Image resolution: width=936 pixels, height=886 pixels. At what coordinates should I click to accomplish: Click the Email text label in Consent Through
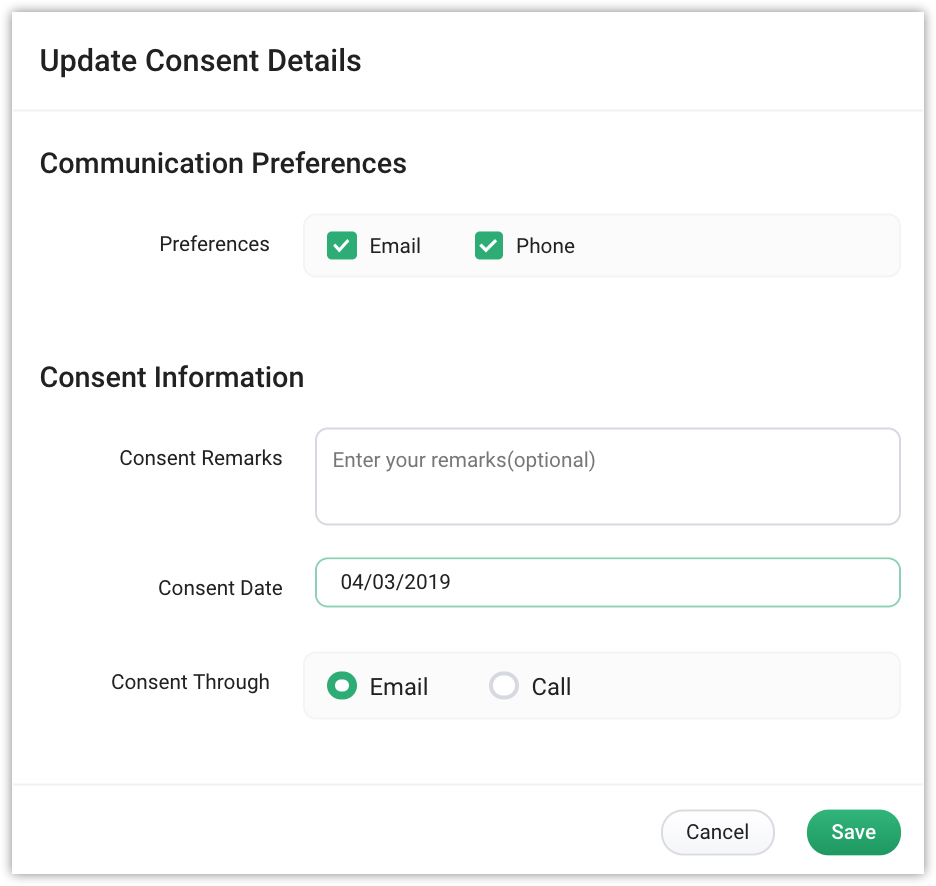(x=399, y=687)
